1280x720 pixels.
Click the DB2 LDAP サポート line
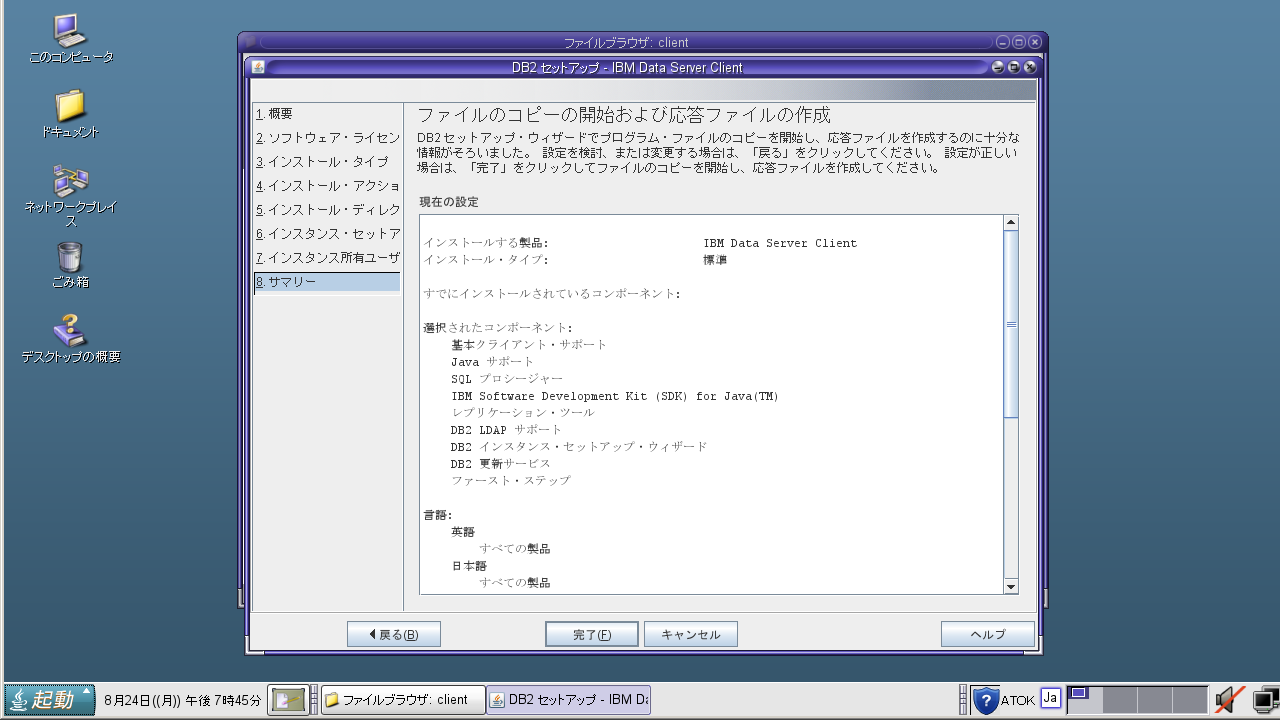pos(506,429)
